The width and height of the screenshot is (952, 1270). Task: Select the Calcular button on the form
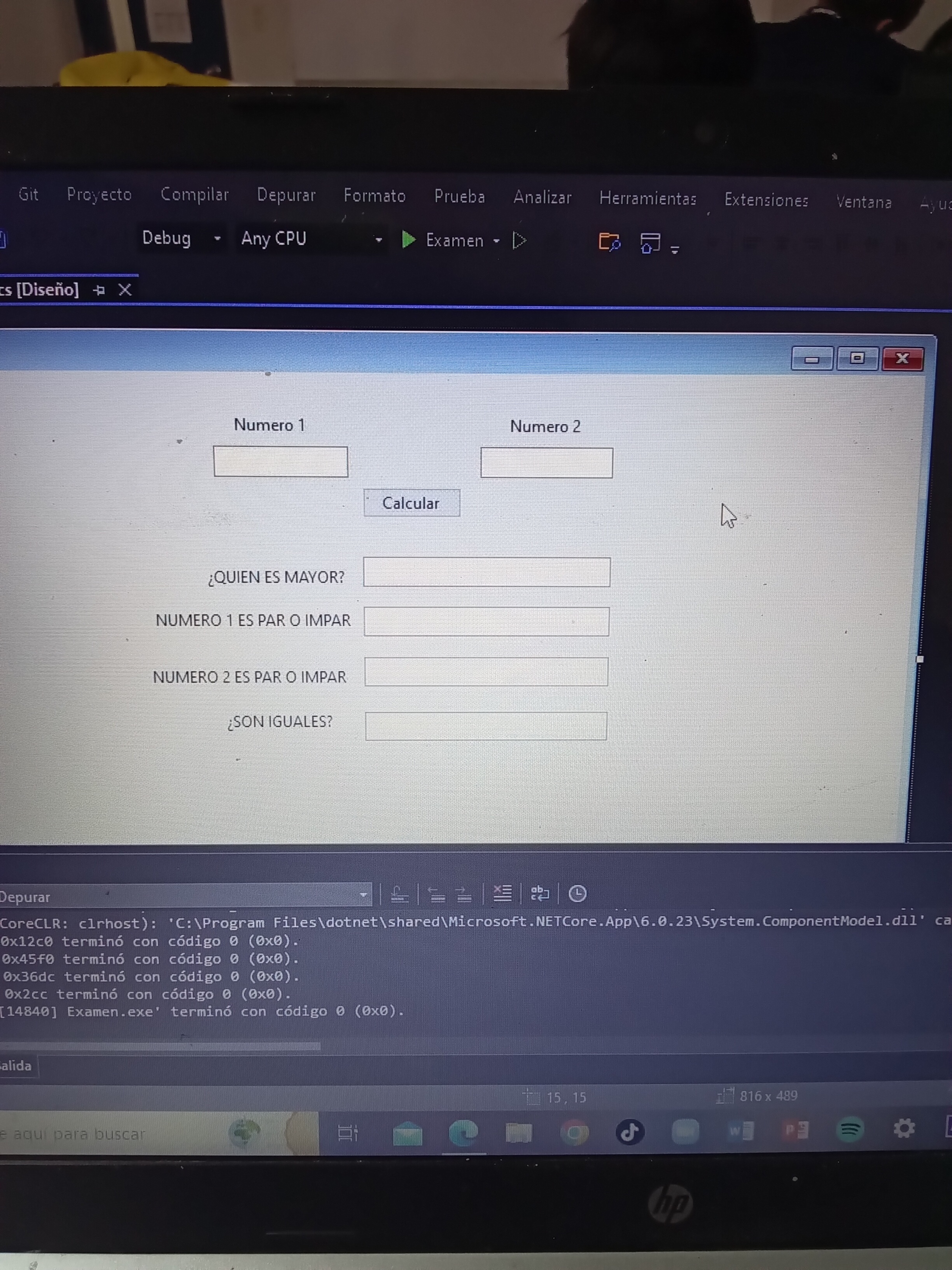tap(411, 503)
